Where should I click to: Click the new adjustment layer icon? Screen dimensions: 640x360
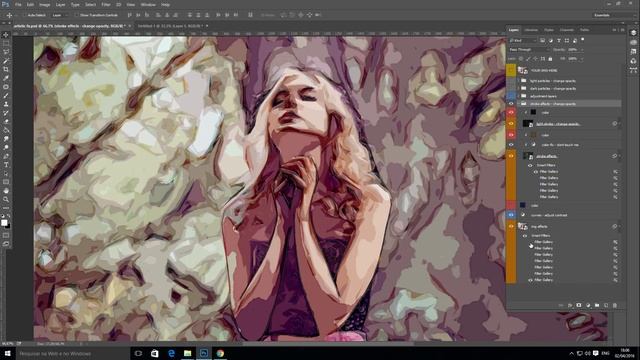click(x=588, y=305)
